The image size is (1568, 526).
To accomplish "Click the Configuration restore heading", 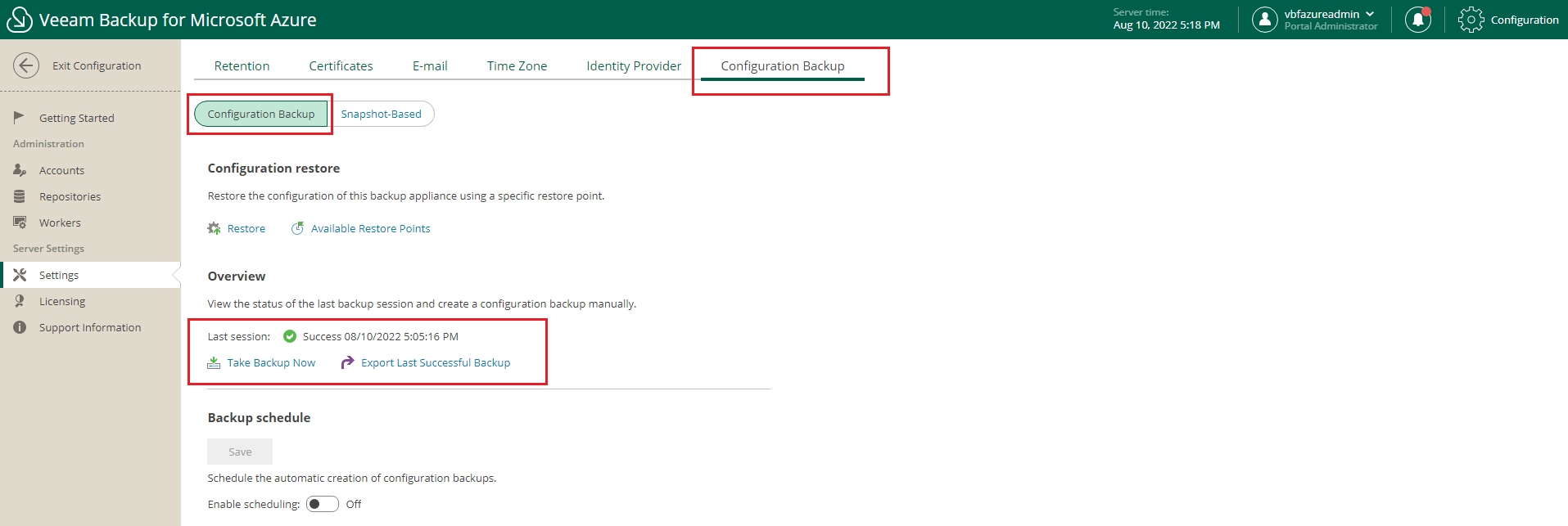I will (x=273, y=168).
